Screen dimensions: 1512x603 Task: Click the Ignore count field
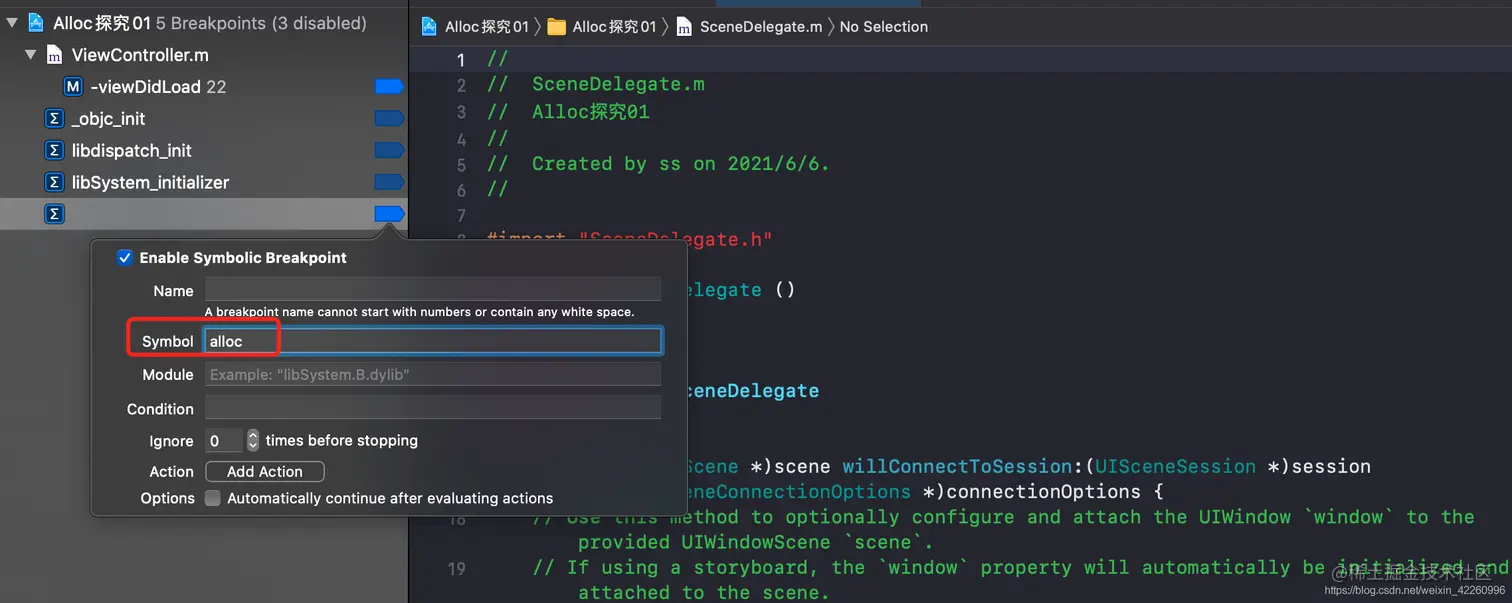224,441
